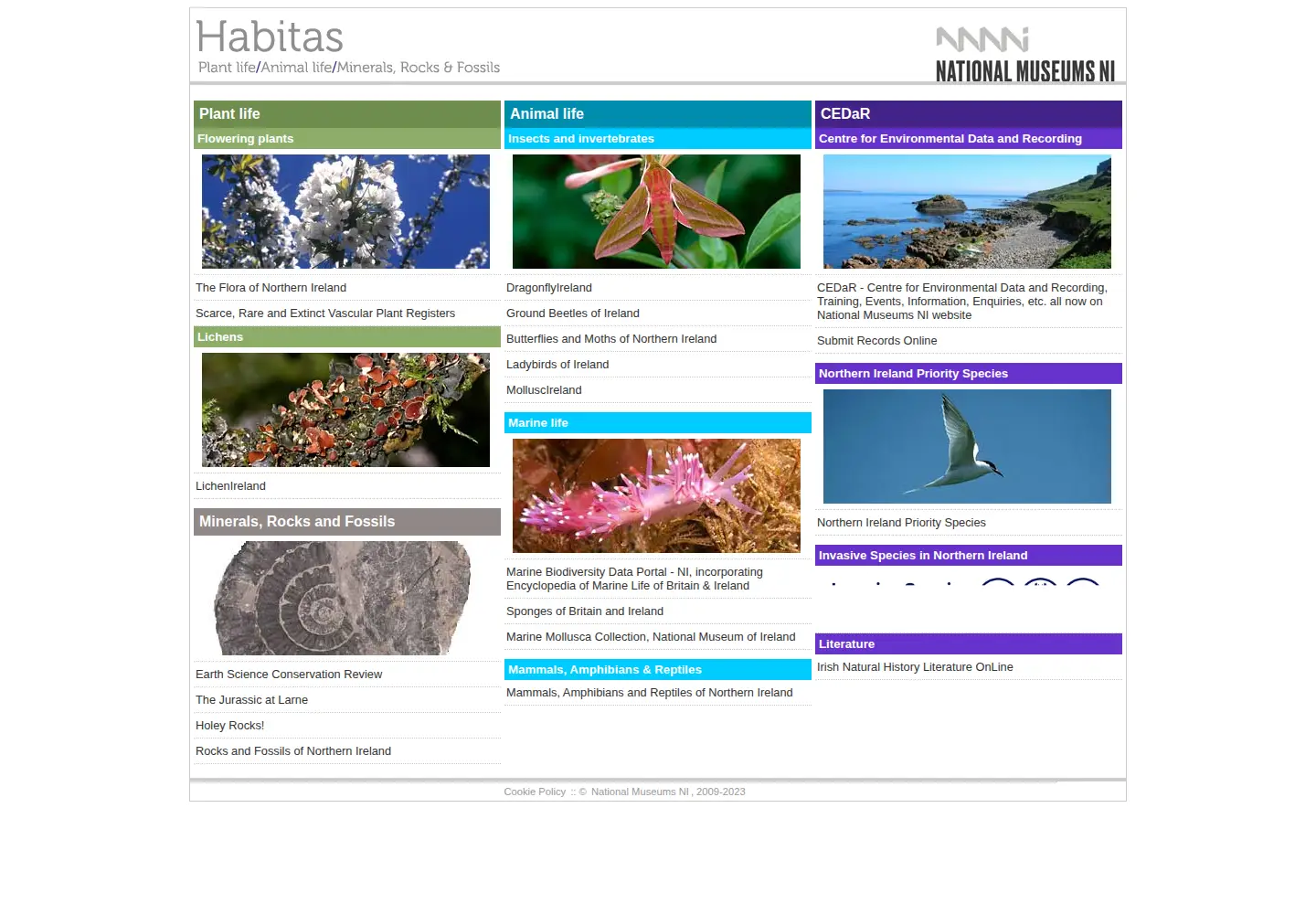
Task: Open Irish Natural History Literature OnLine
Action: coord(915,667)
